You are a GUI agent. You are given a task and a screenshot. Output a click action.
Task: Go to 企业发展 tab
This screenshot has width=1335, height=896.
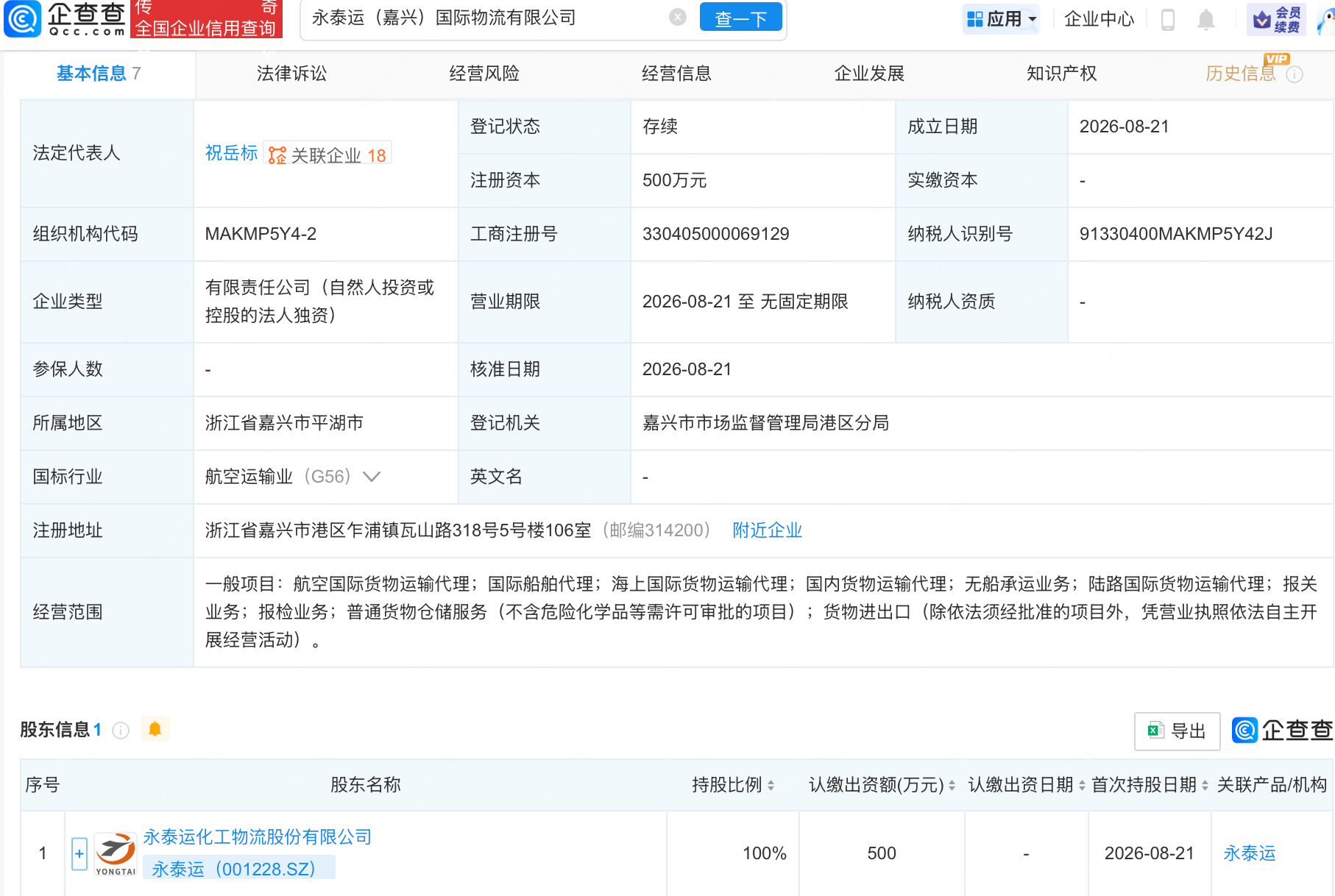click(869, 74)
